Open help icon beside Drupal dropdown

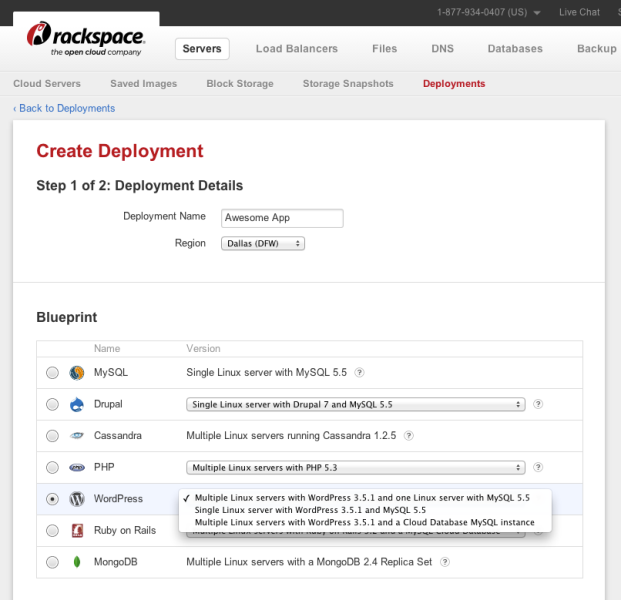tap(538, 404)
